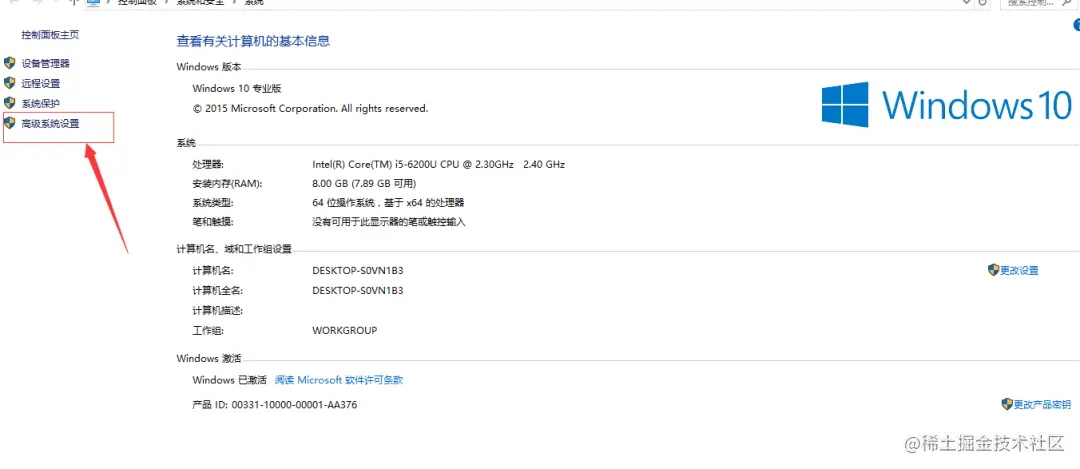Viewport: 1080px width, 469px height.
Task: Click the WORKGROUP value
Action: tap(344, 331)
